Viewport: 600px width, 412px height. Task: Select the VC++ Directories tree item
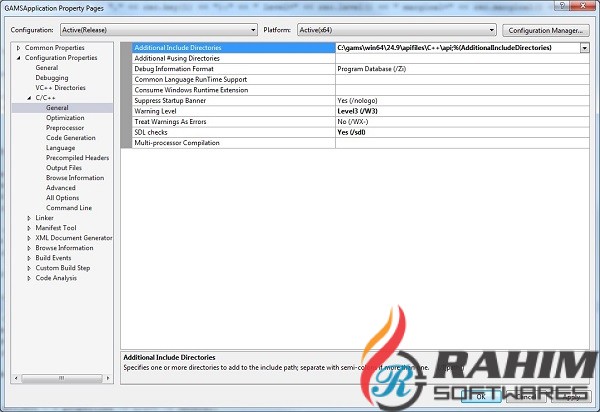[x=60, y=88]
